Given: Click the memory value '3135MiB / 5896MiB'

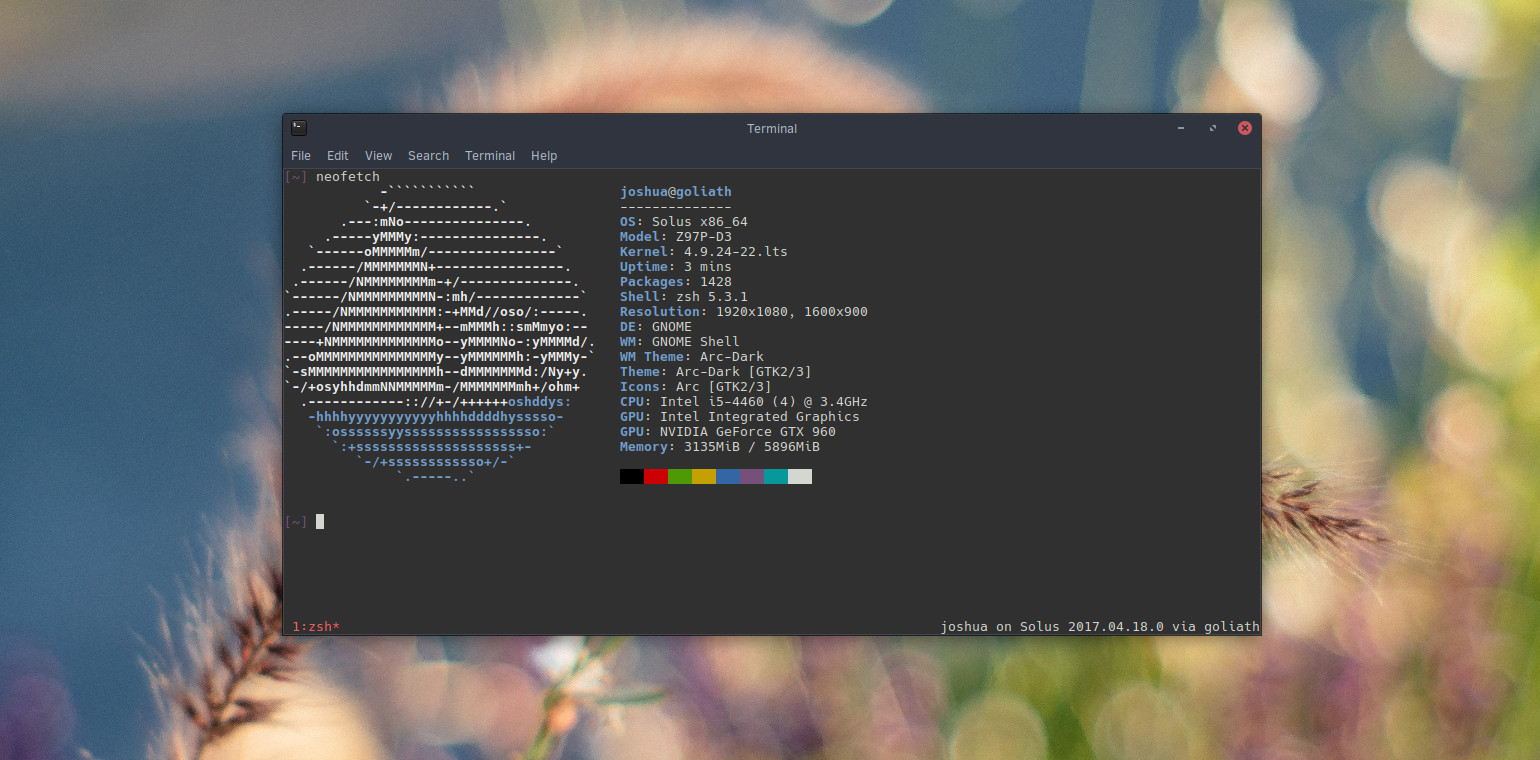Looking at the screenshot, I should click(x=752, y=447).
